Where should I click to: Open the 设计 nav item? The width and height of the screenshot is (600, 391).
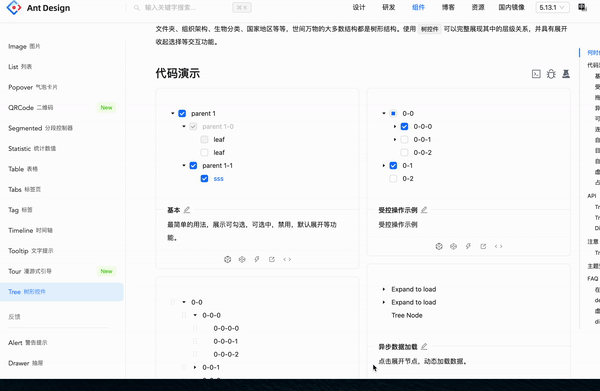[x=359, y=7]
